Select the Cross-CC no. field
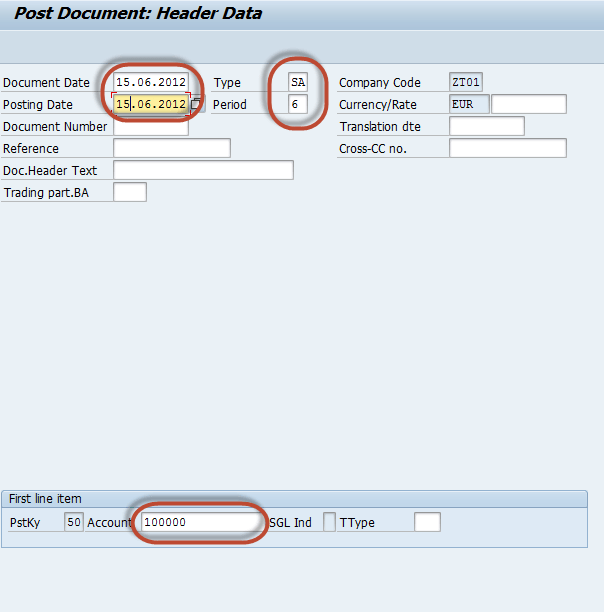 (507, 148)
